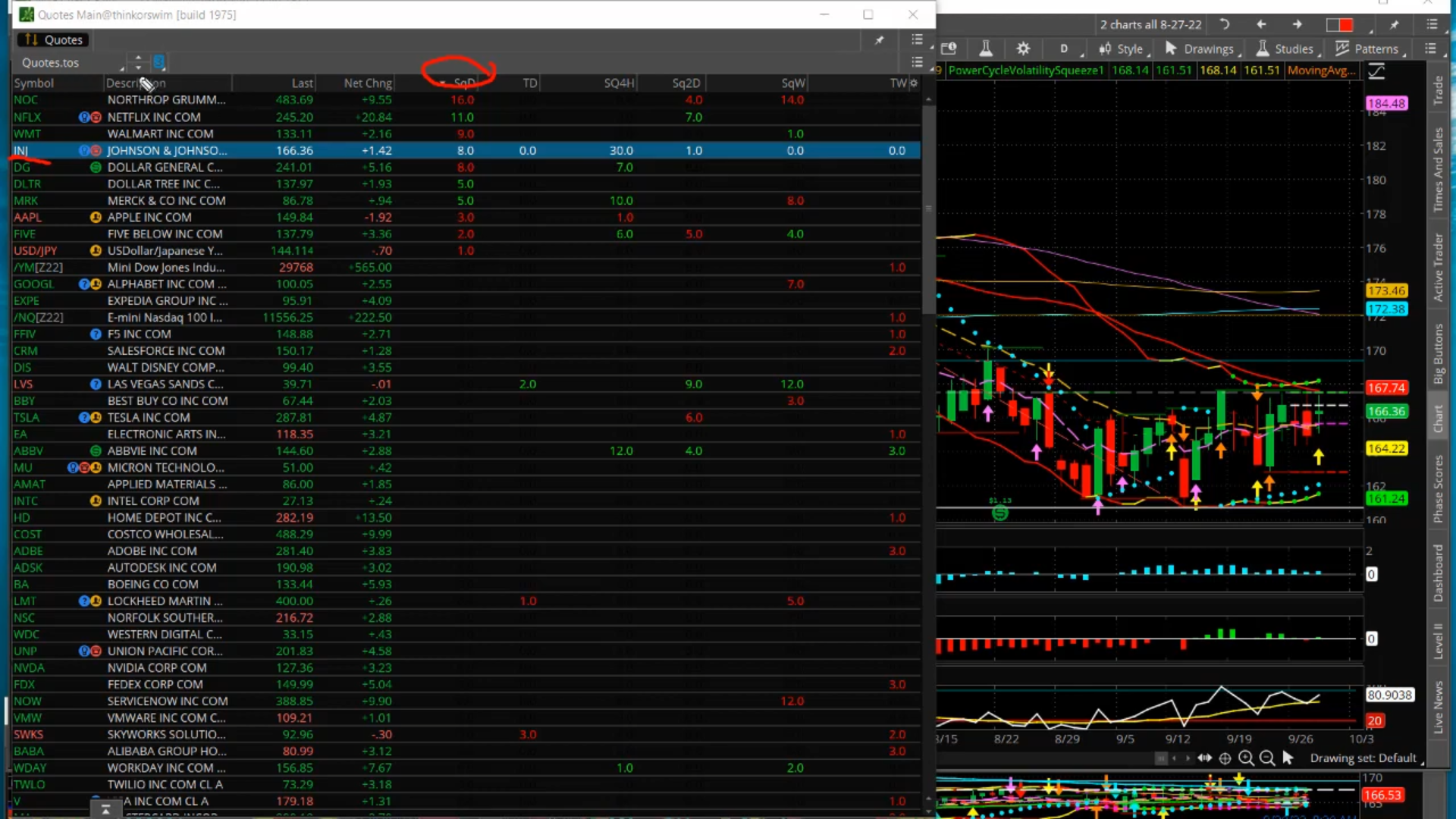1456x819 pixels.
Task: Click the badge beside INTEL CORP COM
Action: coord(96,500)
